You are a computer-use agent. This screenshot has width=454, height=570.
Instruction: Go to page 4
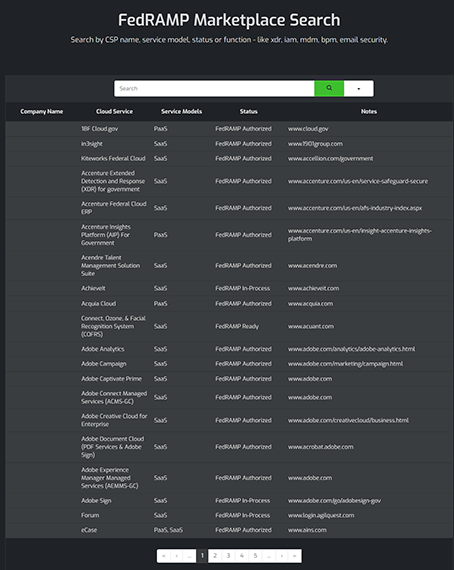coord(242,555)
